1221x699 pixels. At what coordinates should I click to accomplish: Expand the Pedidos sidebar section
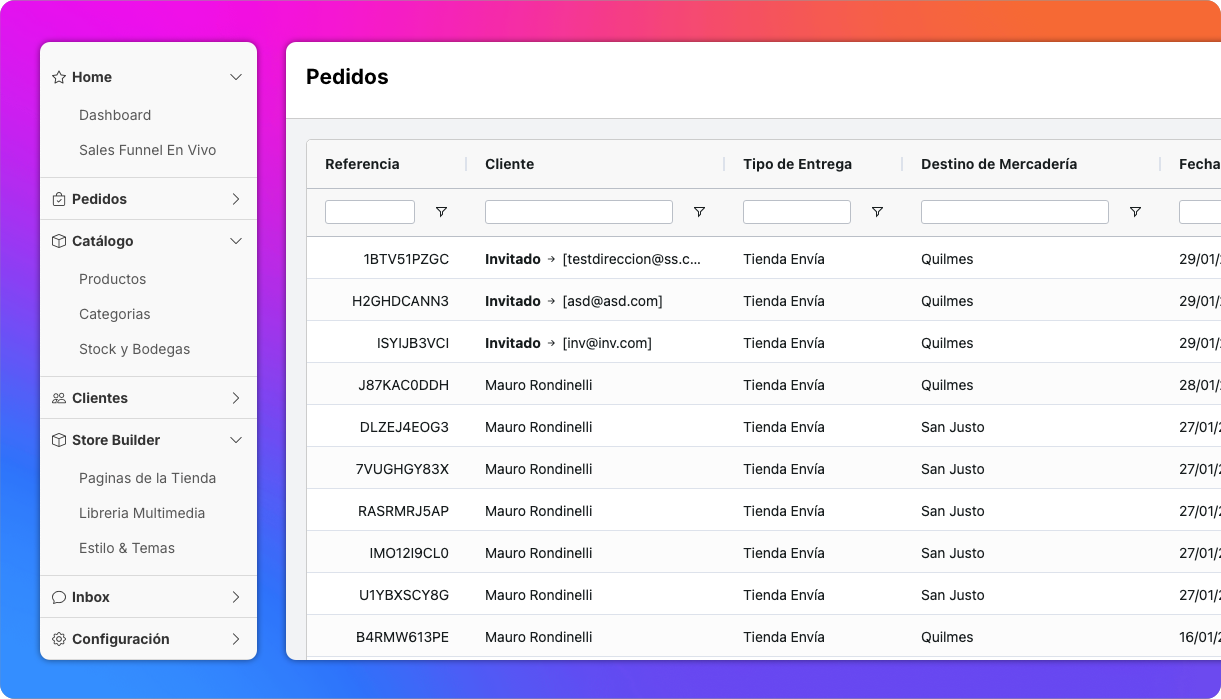pyautogui.click(x=236, y=199)
